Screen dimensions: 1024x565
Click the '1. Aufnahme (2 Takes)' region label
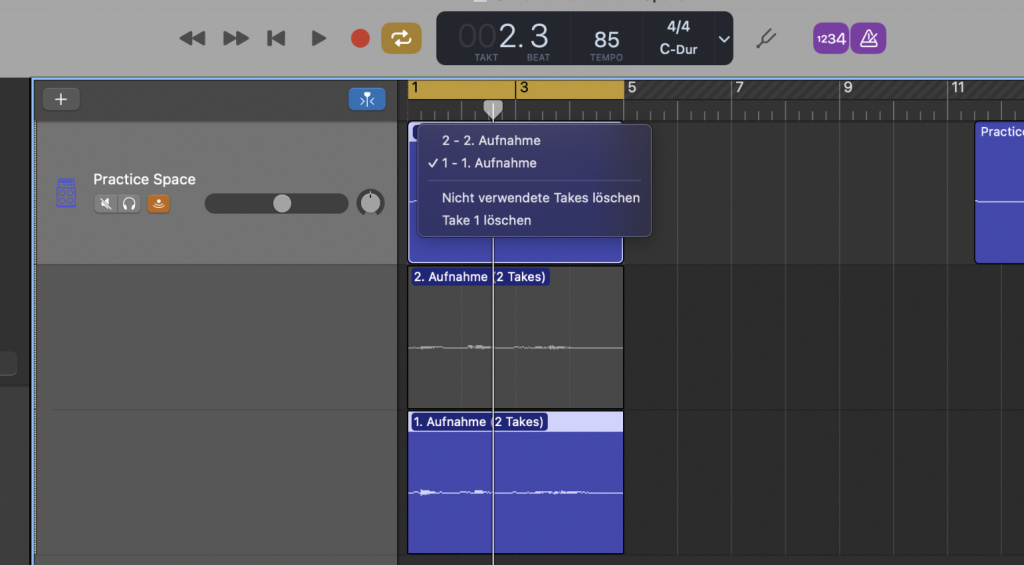point(479,422)
